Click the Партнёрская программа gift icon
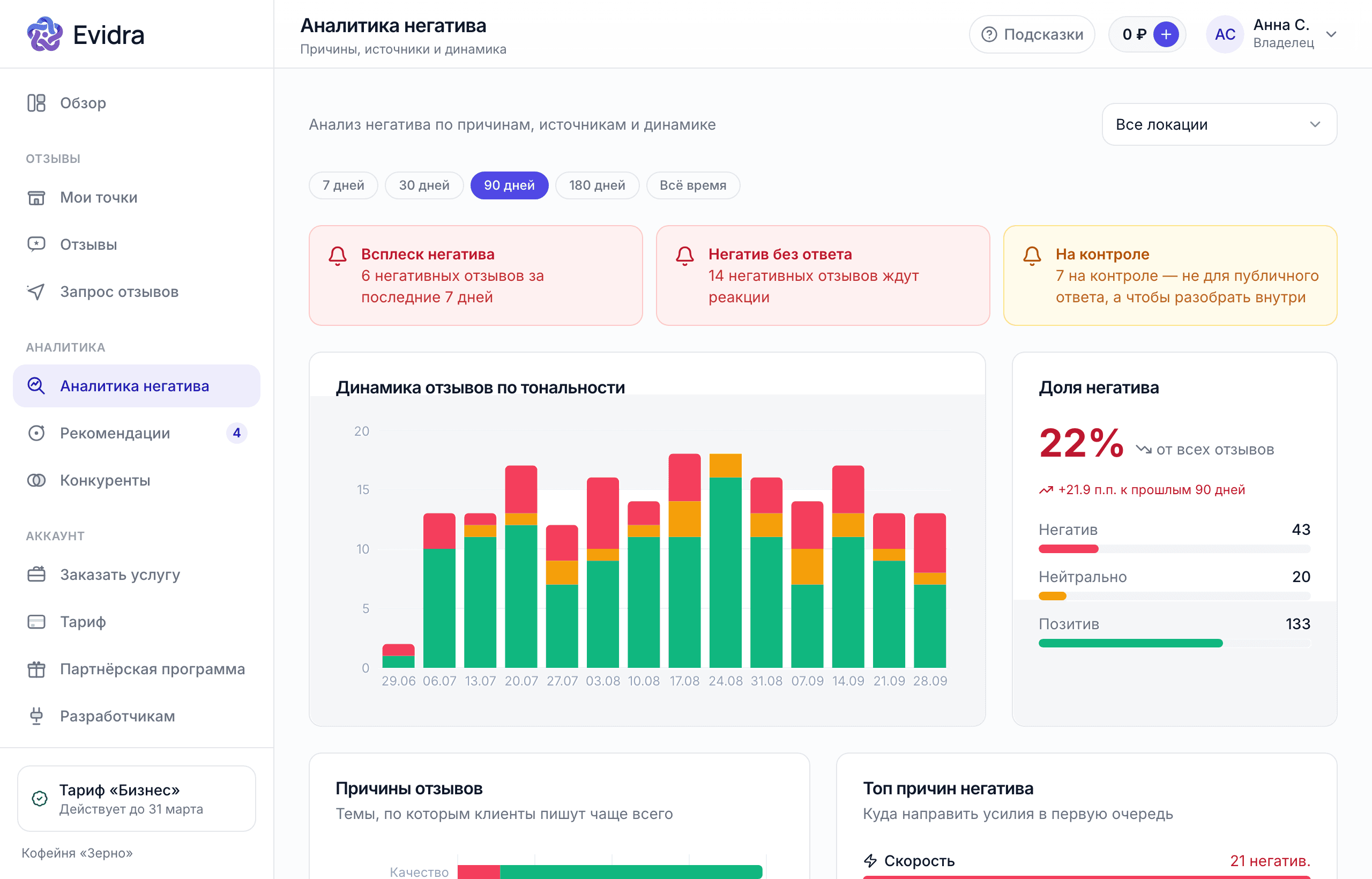This screenshot has width=1372, height=879. pos(36,669)
